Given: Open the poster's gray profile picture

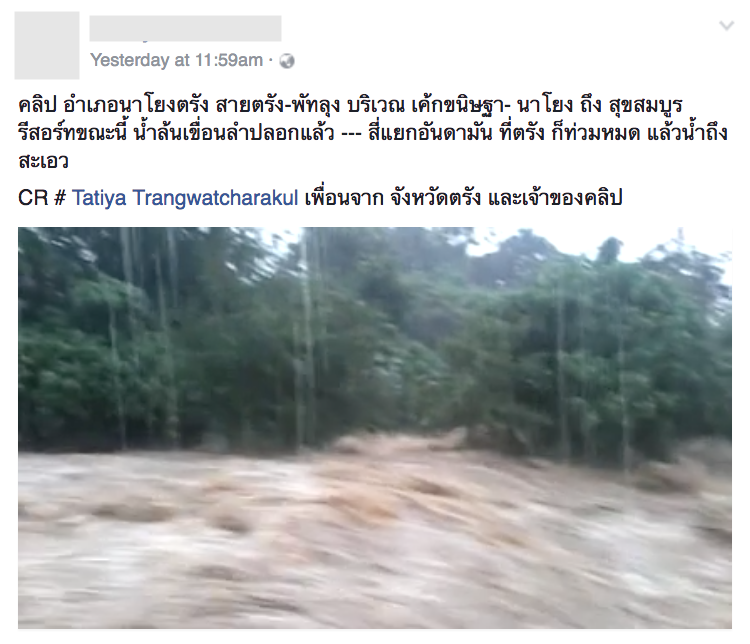Looking at the screenshot, I should [x=47, y=45].
